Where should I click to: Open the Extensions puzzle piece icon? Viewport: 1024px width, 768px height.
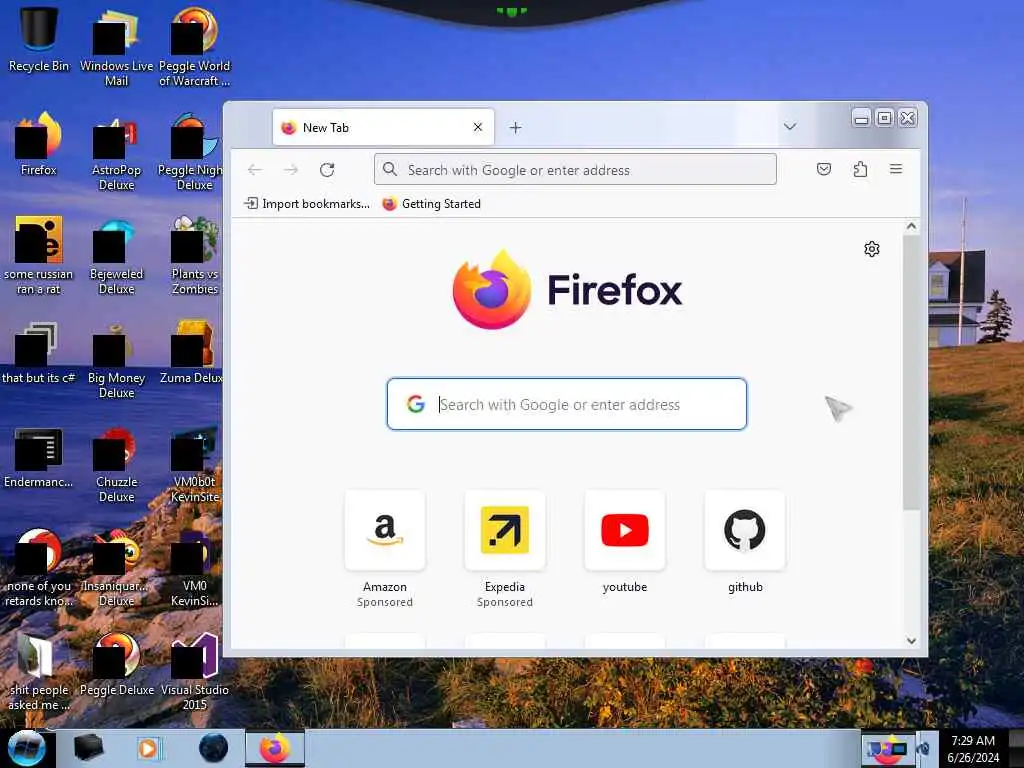[860, 170]
